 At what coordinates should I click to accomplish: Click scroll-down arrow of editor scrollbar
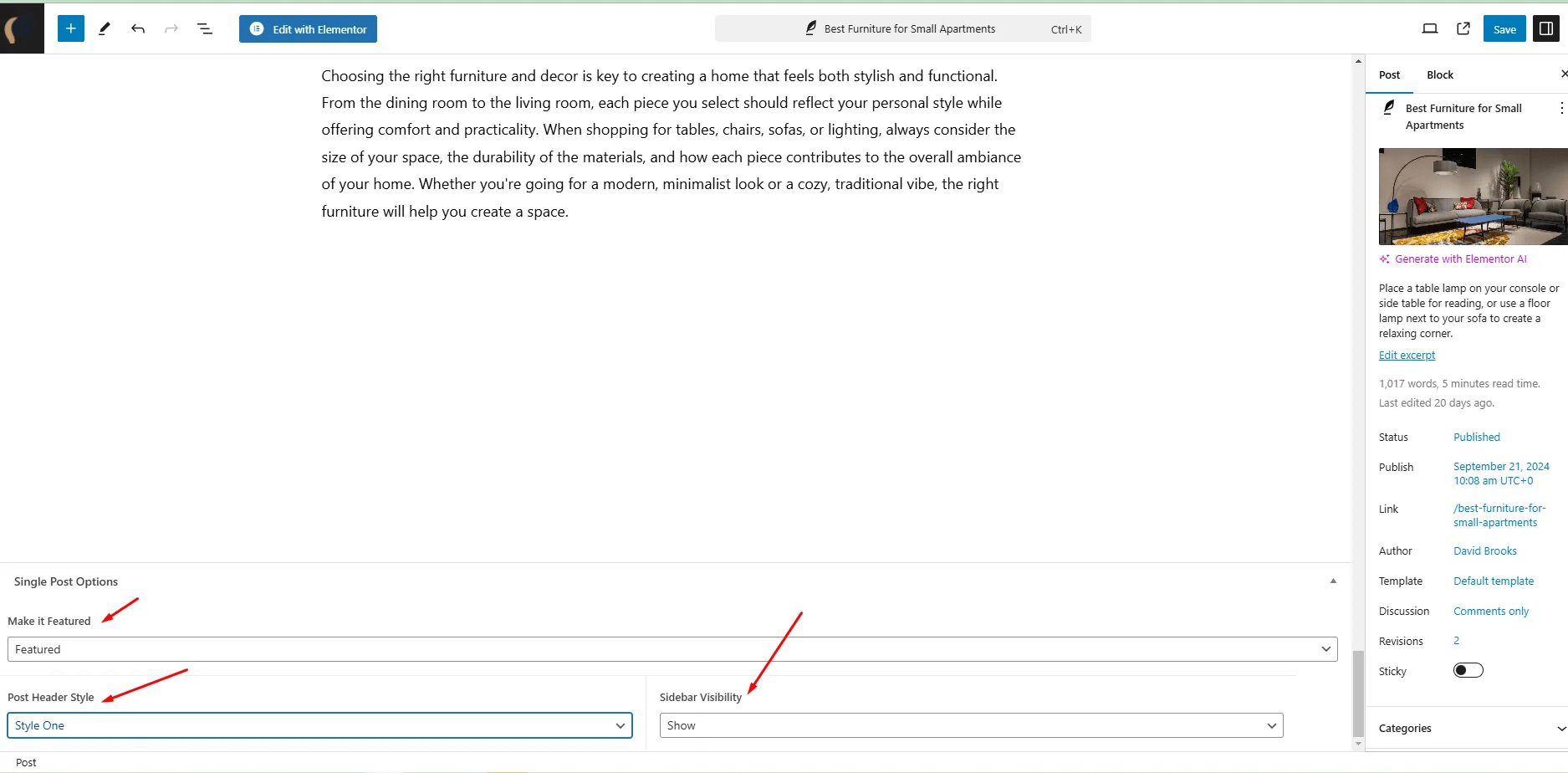pos(1358,744)
